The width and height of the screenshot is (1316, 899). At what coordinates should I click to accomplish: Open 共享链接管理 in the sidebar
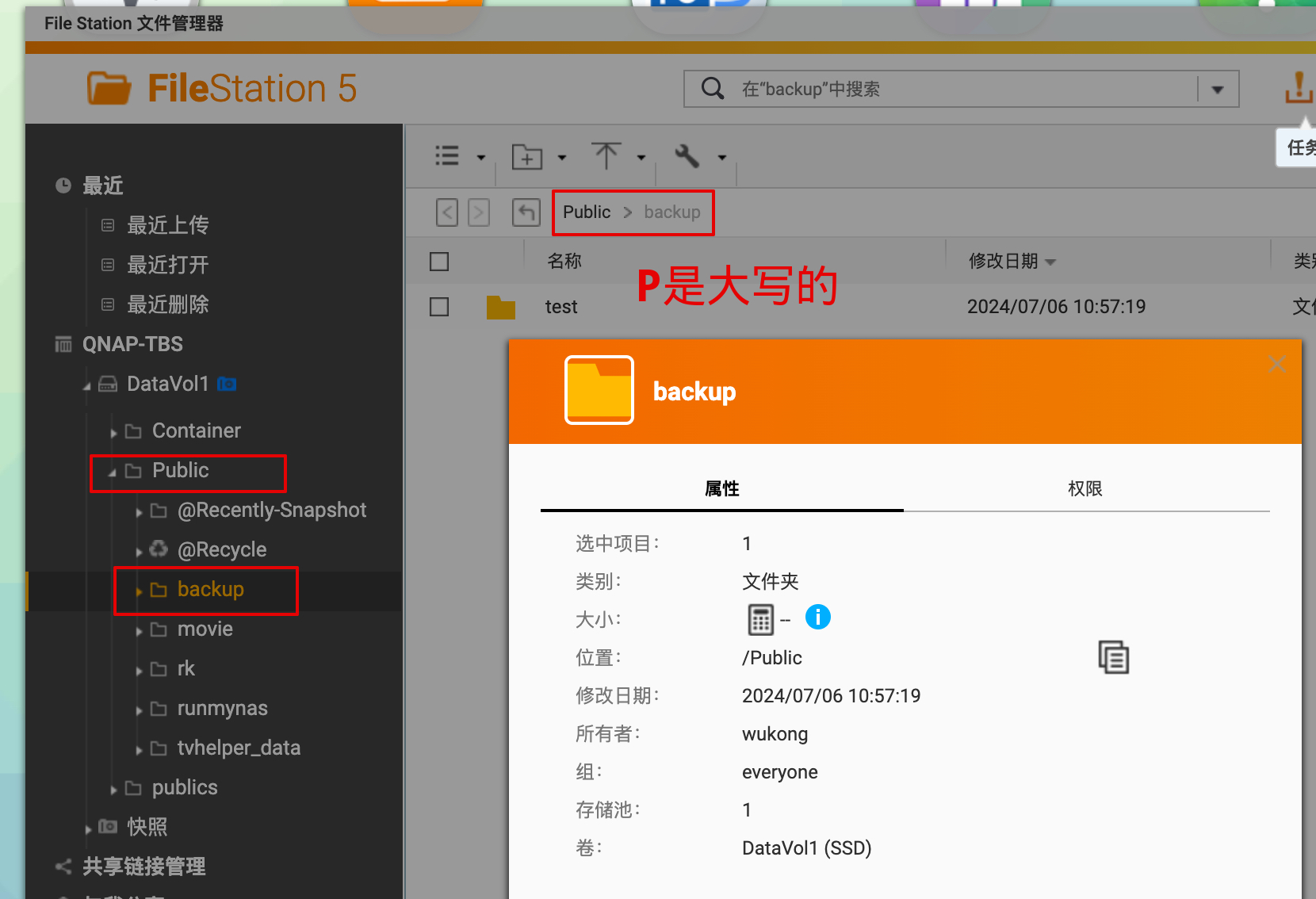coord(143,866)
